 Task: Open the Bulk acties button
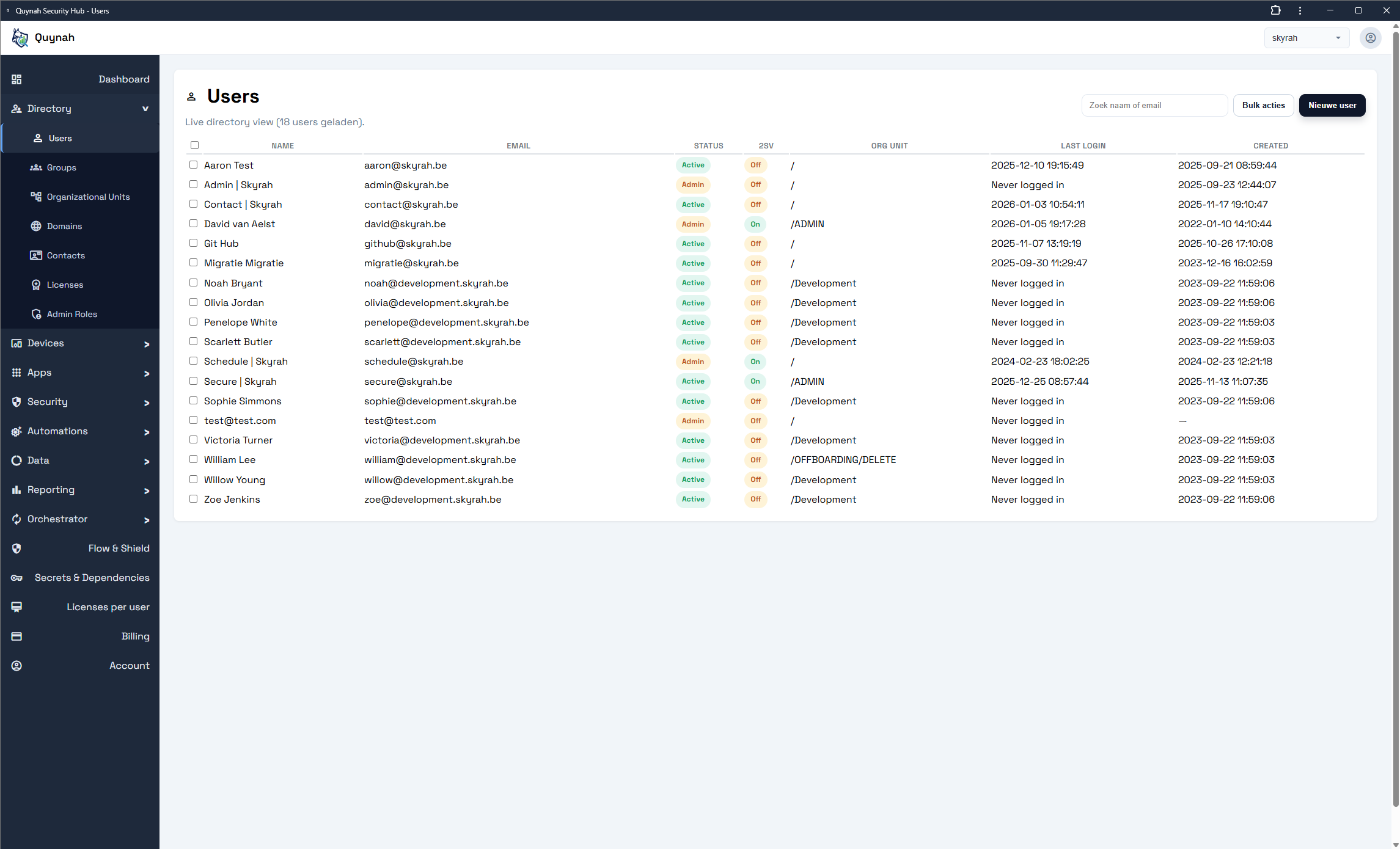tap(1263, 105)
